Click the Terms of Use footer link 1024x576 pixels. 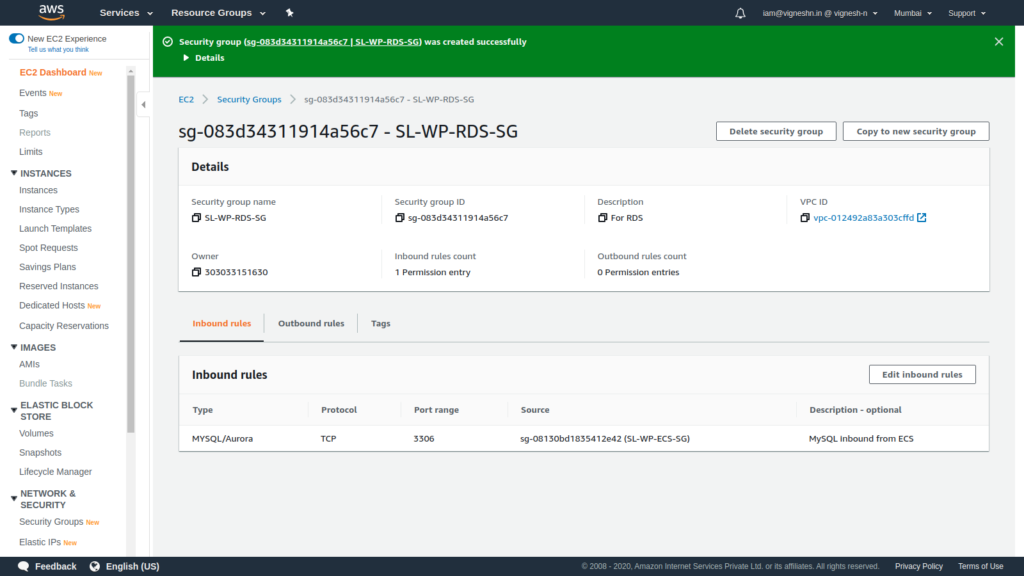point(980,566)
